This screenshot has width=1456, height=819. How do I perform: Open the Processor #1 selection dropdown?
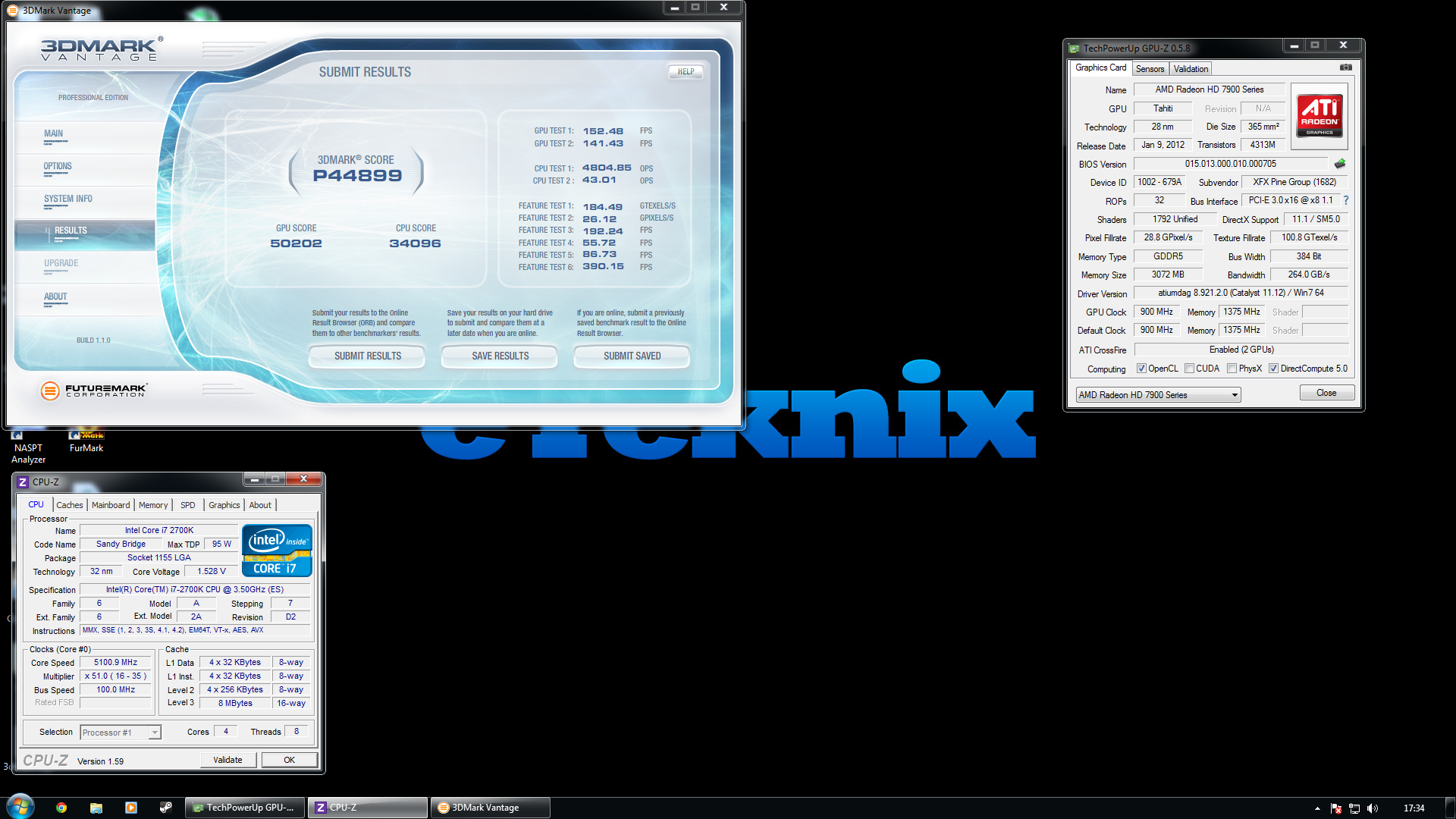[x=121, y=733]
